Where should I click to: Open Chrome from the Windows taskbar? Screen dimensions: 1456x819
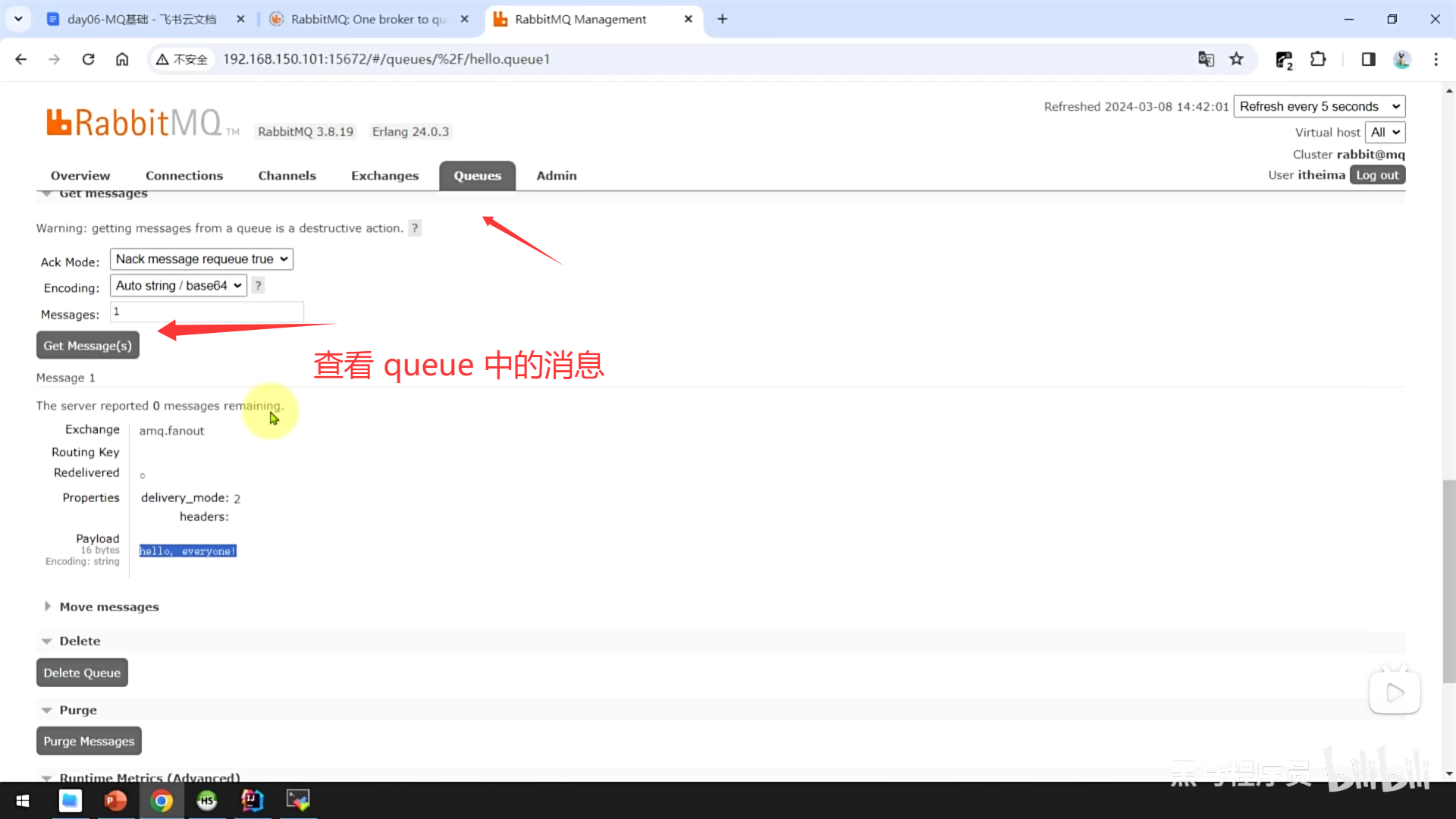pos(162,800)
